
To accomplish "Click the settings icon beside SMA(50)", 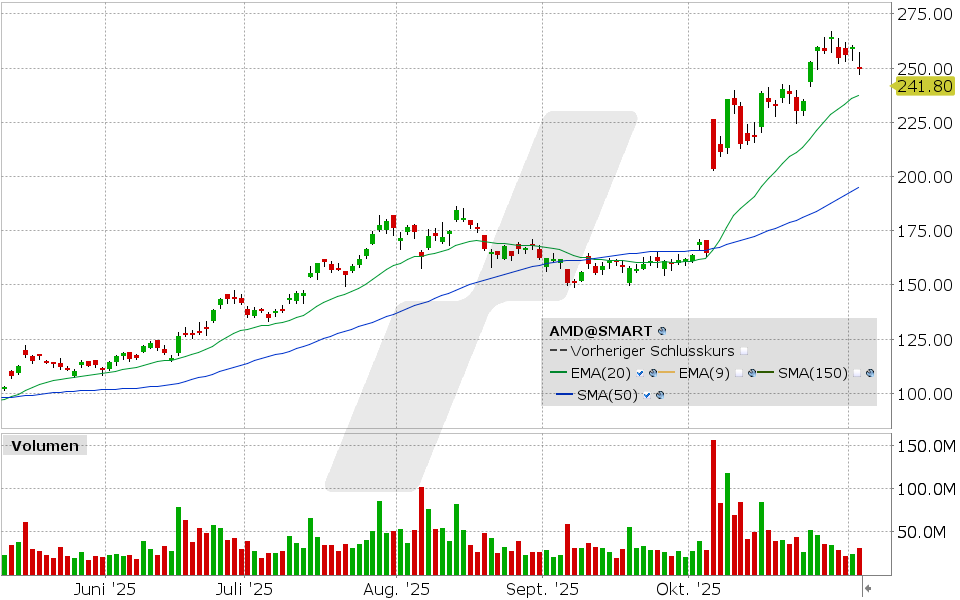I will pos(659,394).
